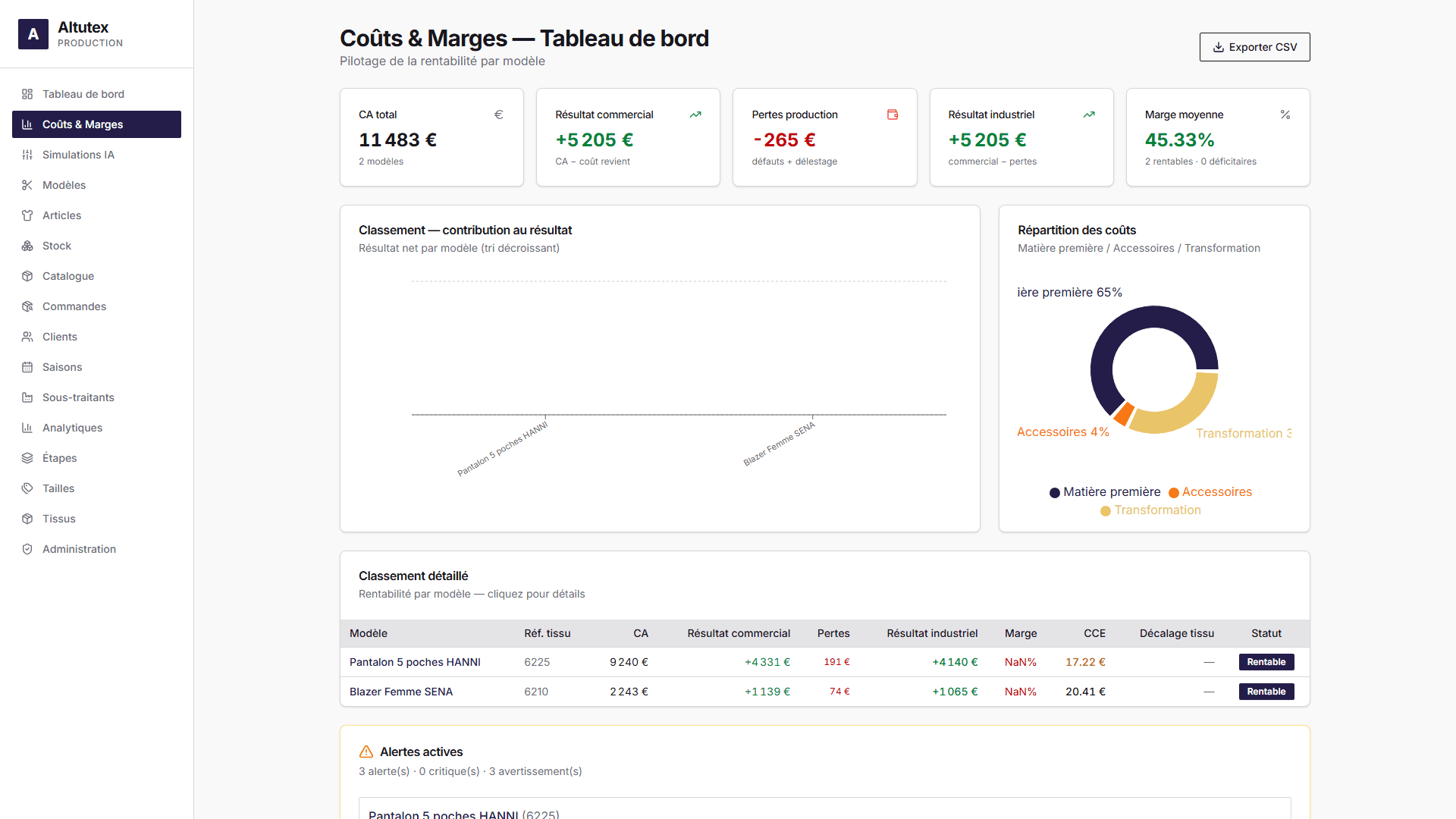Click the 17.22 € CCE value
Viewport: 1456px width, 819px height.
click(1084, 662)
